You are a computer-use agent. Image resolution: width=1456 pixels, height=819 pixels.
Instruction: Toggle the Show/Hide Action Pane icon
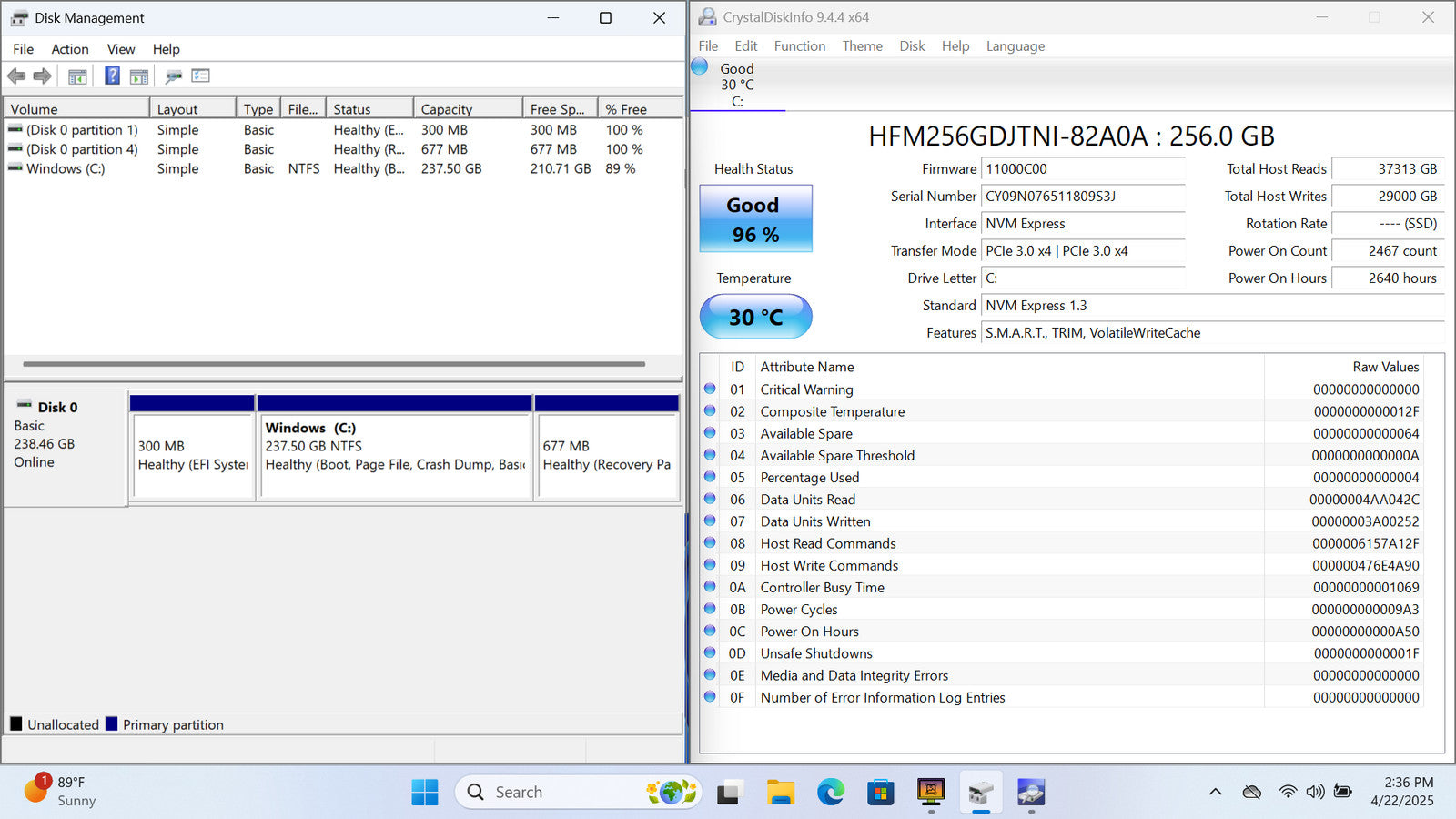tap(139, 76)
